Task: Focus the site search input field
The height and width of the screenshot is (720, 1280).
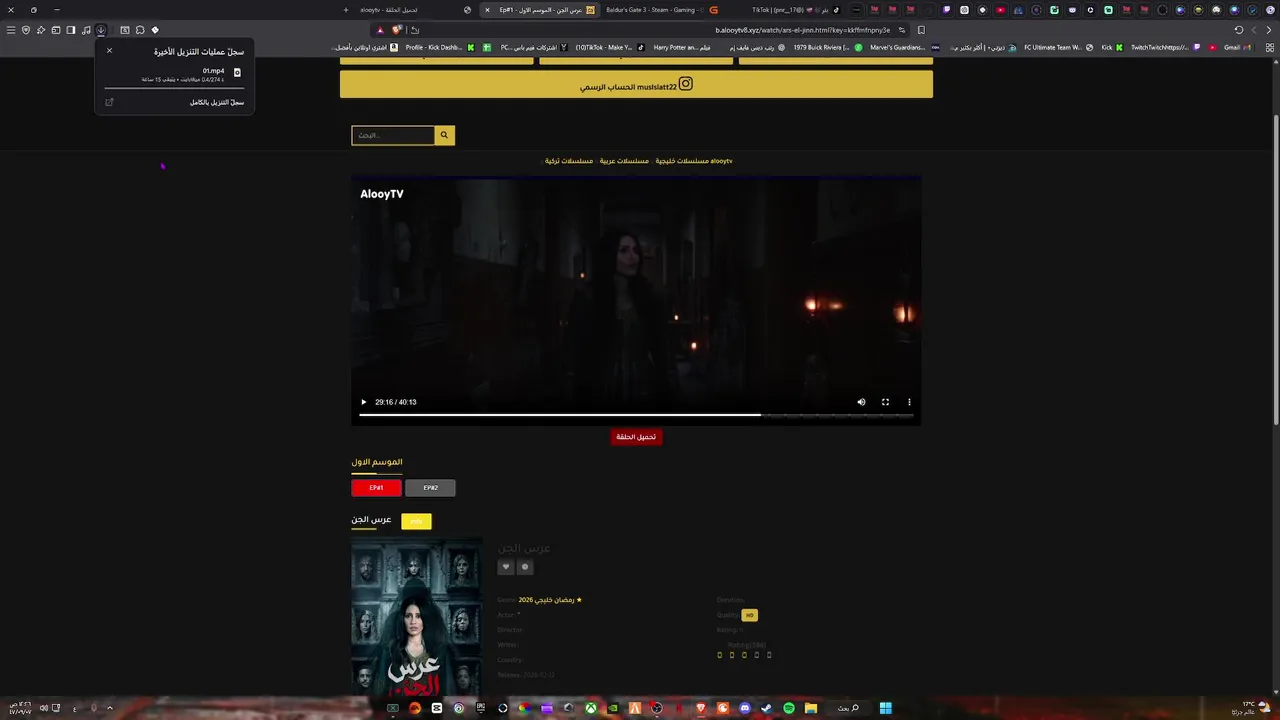Action: (x=393, y=135)
